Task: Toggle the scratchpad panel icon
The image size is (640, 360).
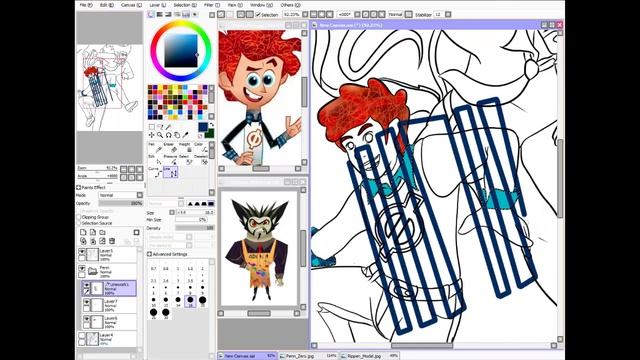Action: (195, 14)
